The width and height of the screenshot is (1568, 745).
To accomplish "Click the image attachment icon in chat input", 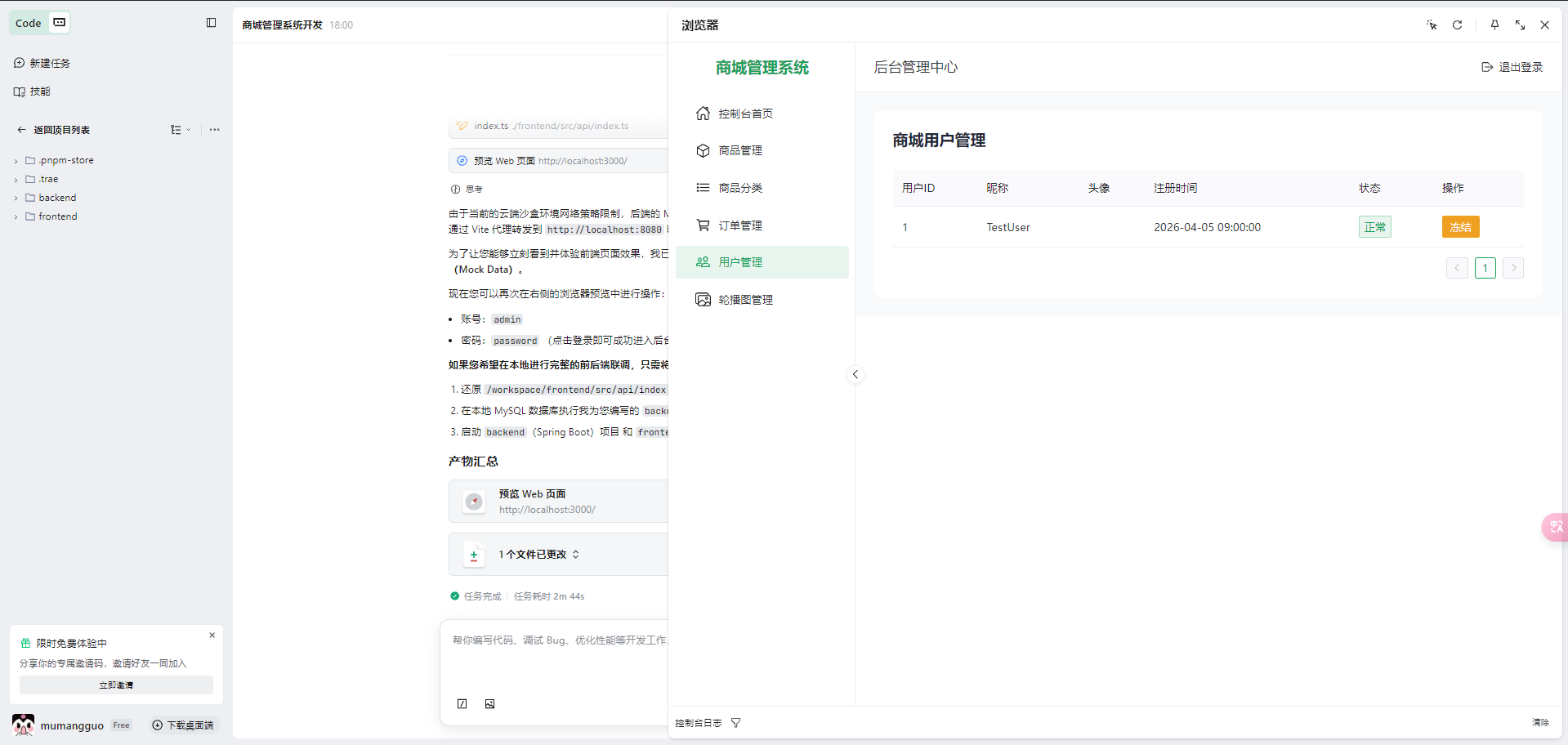I will pos(489,704).
